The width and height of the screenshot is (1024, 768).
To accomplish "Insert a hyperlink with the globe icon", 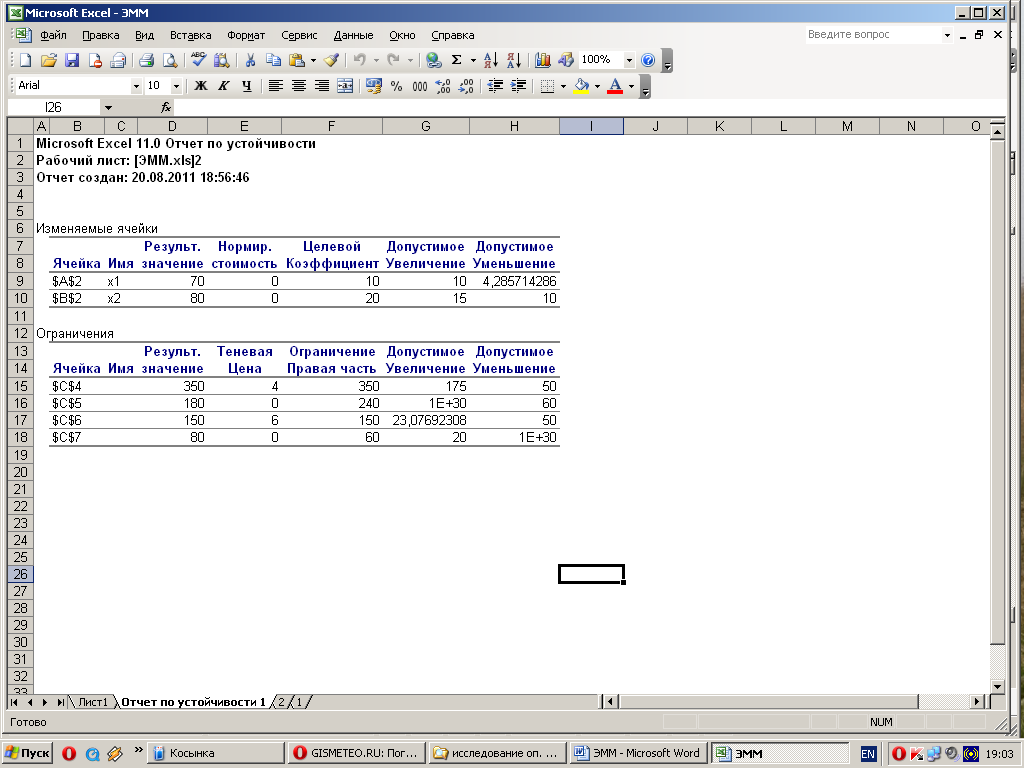I will click(433, 60).
